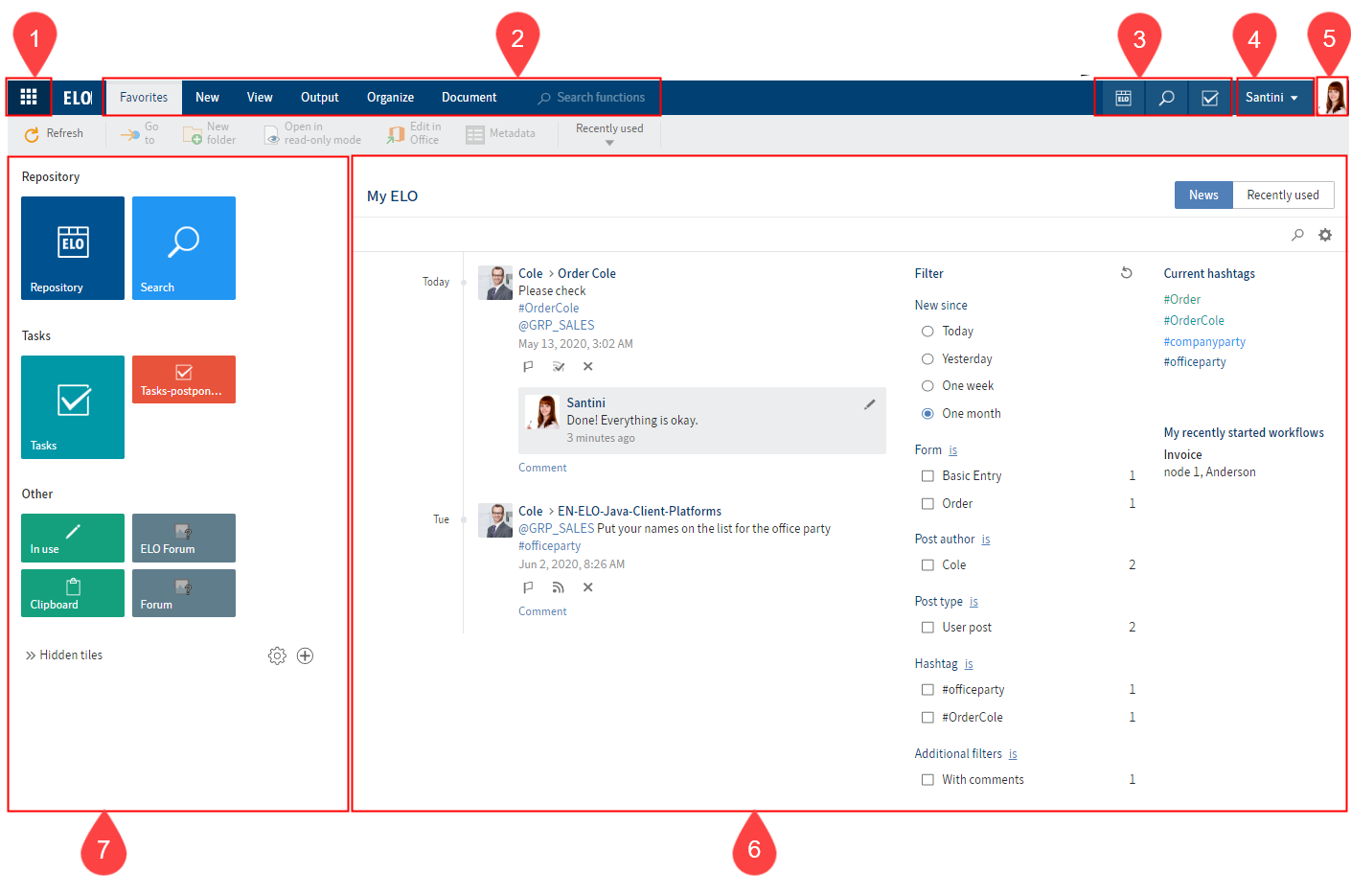This screenshot has width=1351, height=896.
Task: Expand the Recently used dropdown in toolbar
Action: click(x=609, y=134)
